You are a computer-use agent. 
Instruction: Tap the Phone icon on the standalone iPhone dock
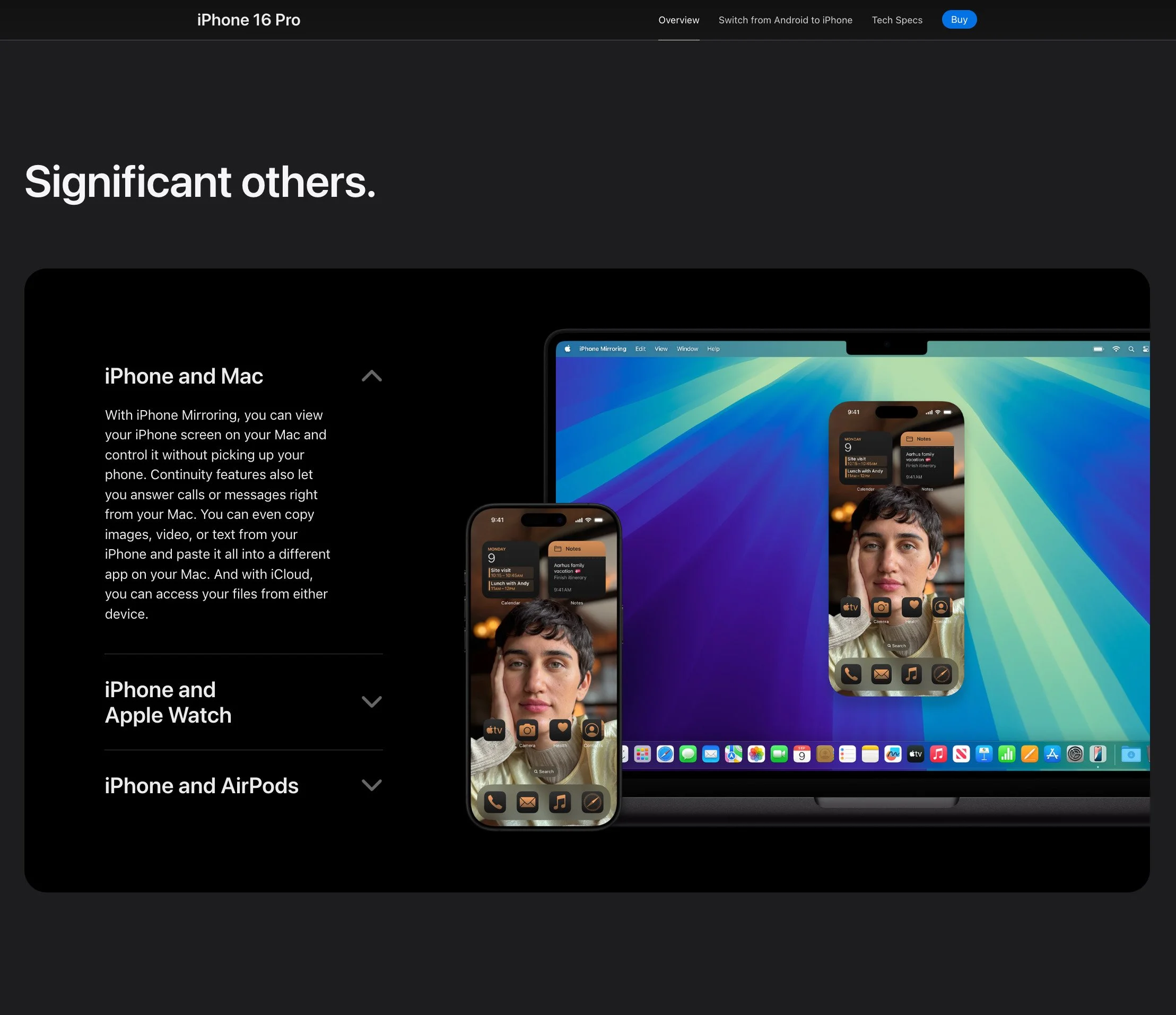pyautogui.click(x=495, y=802)
